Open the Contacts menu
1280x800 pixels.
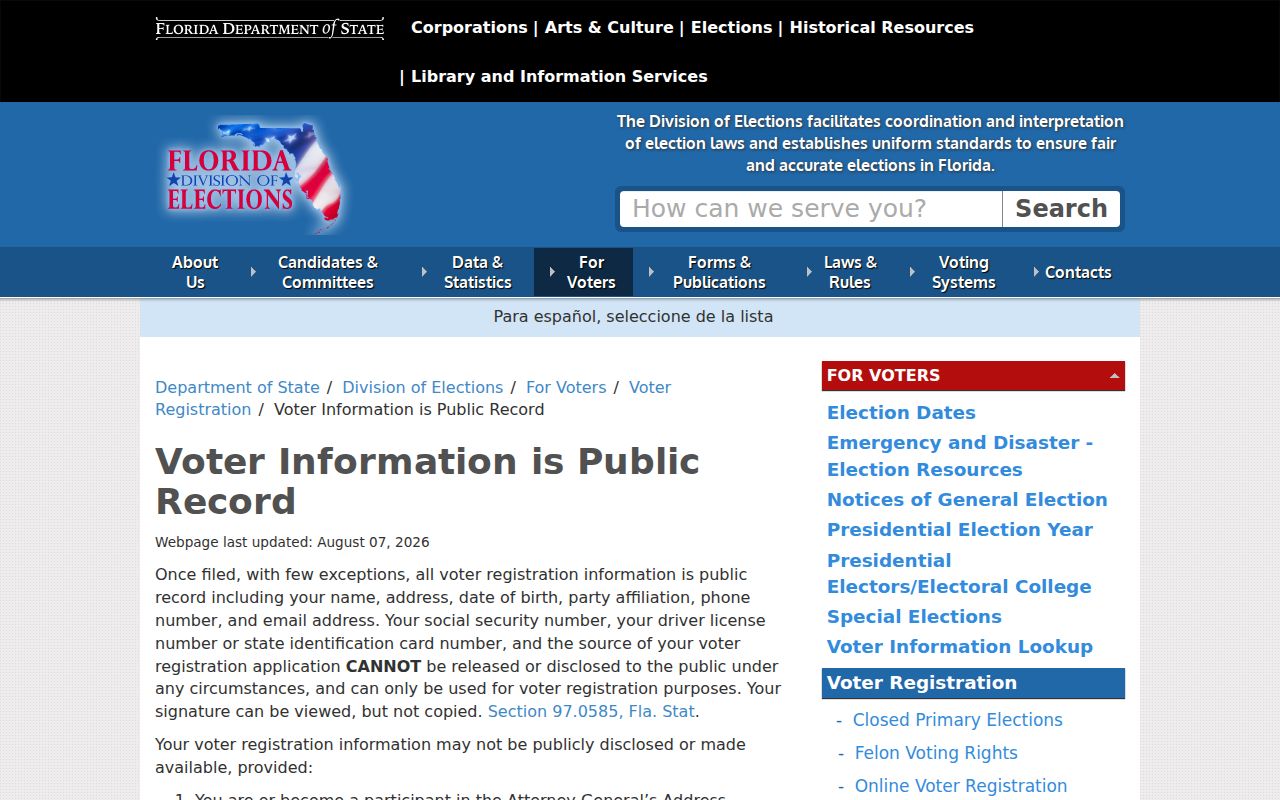tap(1078, 272)
